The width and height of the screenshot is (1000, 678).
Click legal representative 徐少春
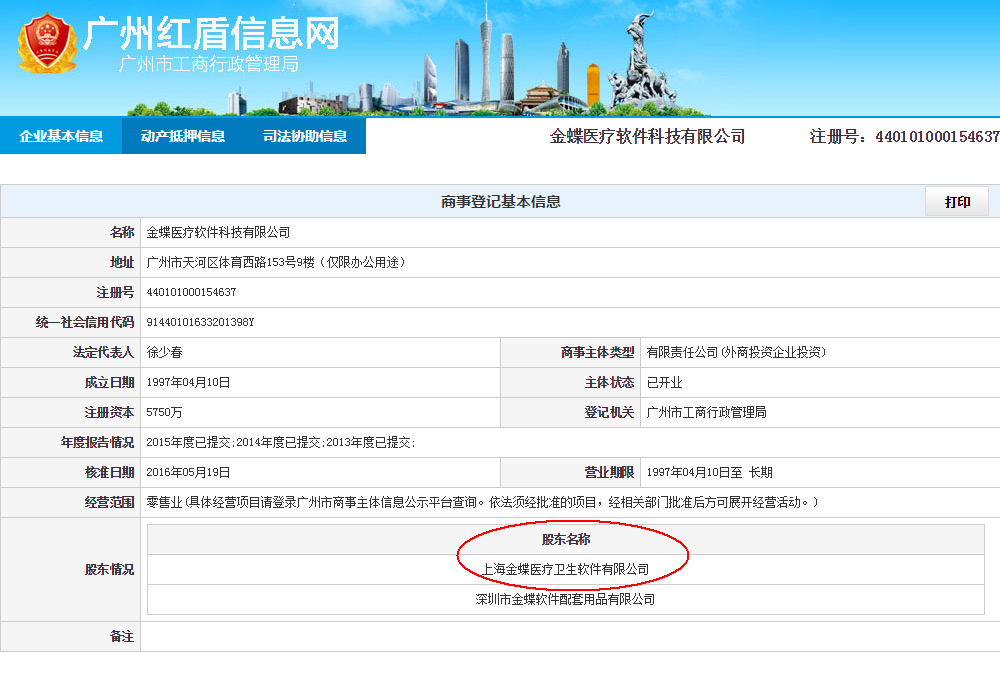[x=165, y=352]
